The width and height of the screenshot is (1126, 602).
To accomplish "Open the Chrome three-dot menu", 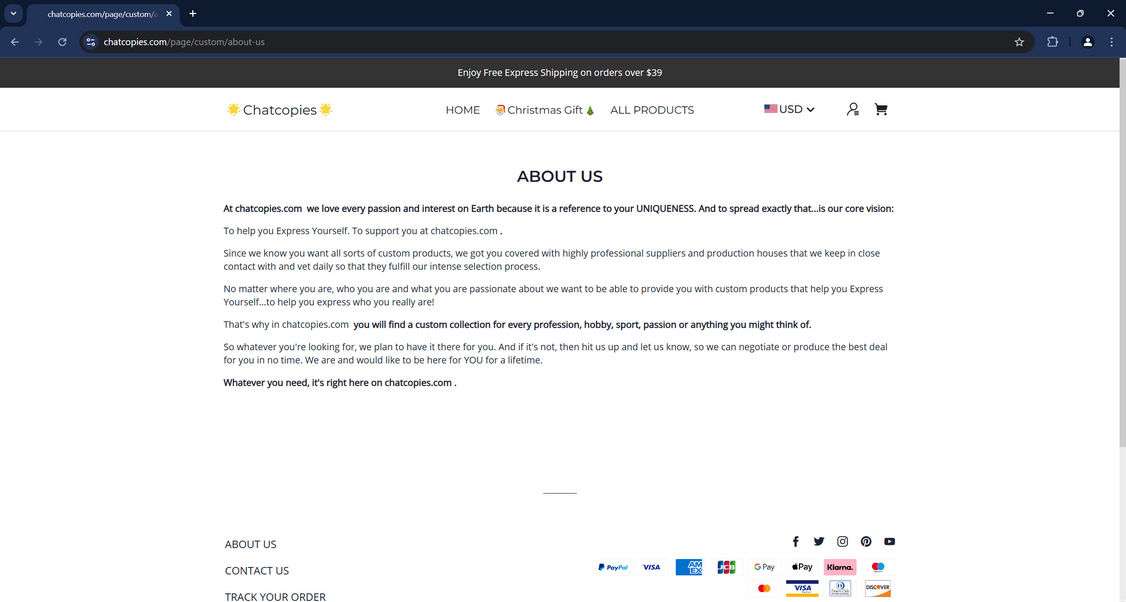I will 1111,42.
